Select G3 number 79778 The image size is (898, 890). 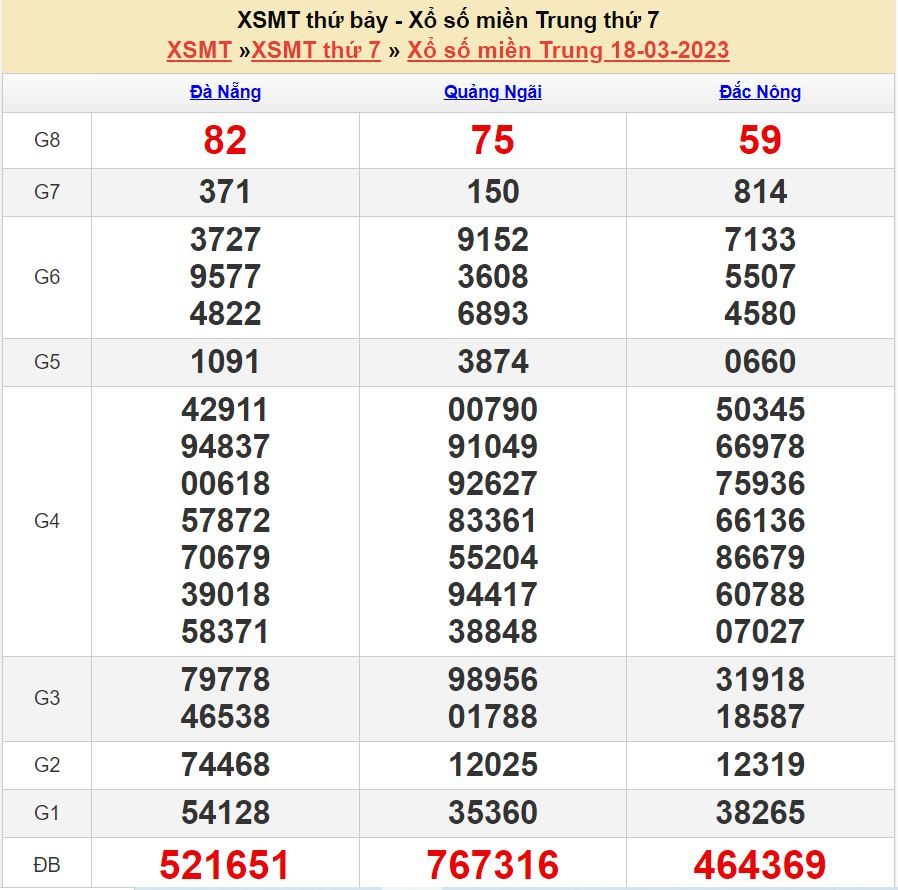tap(225, 680)
